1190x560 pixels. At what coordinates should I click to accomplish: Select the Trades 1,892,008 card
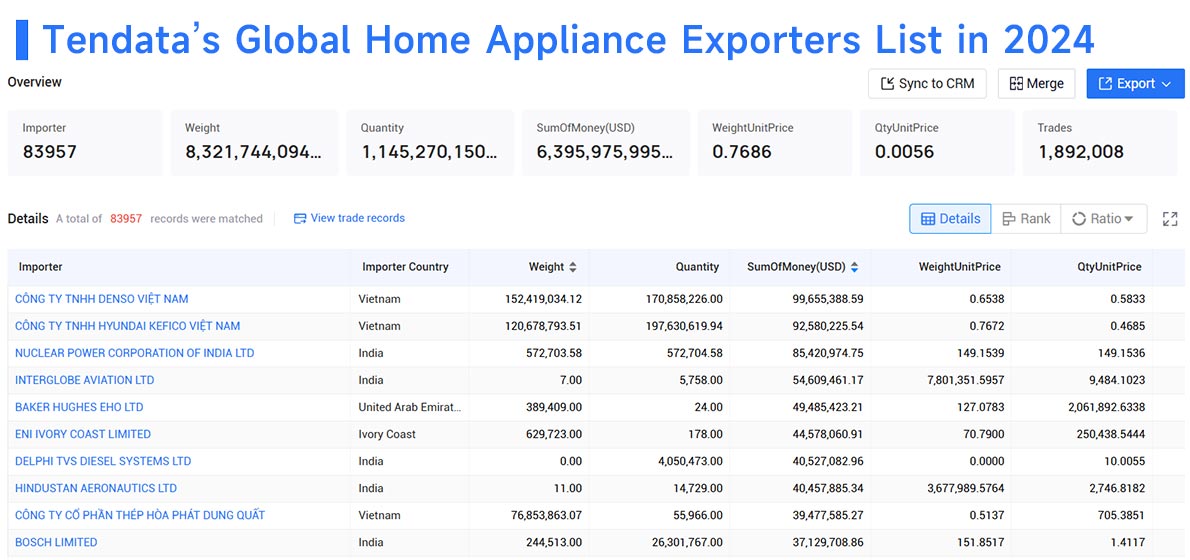tap(1100, 143)
